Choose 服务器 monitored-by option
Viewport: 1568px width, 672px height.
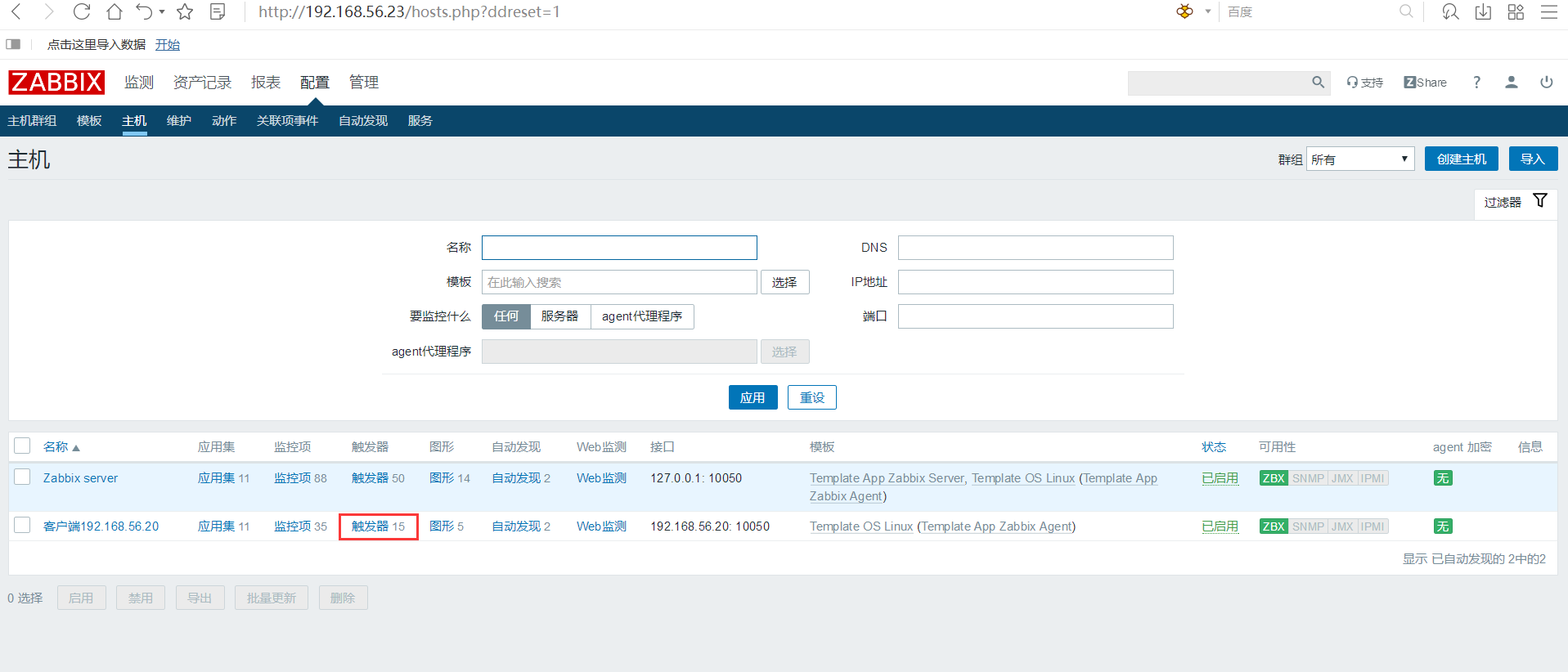(560, 316)
